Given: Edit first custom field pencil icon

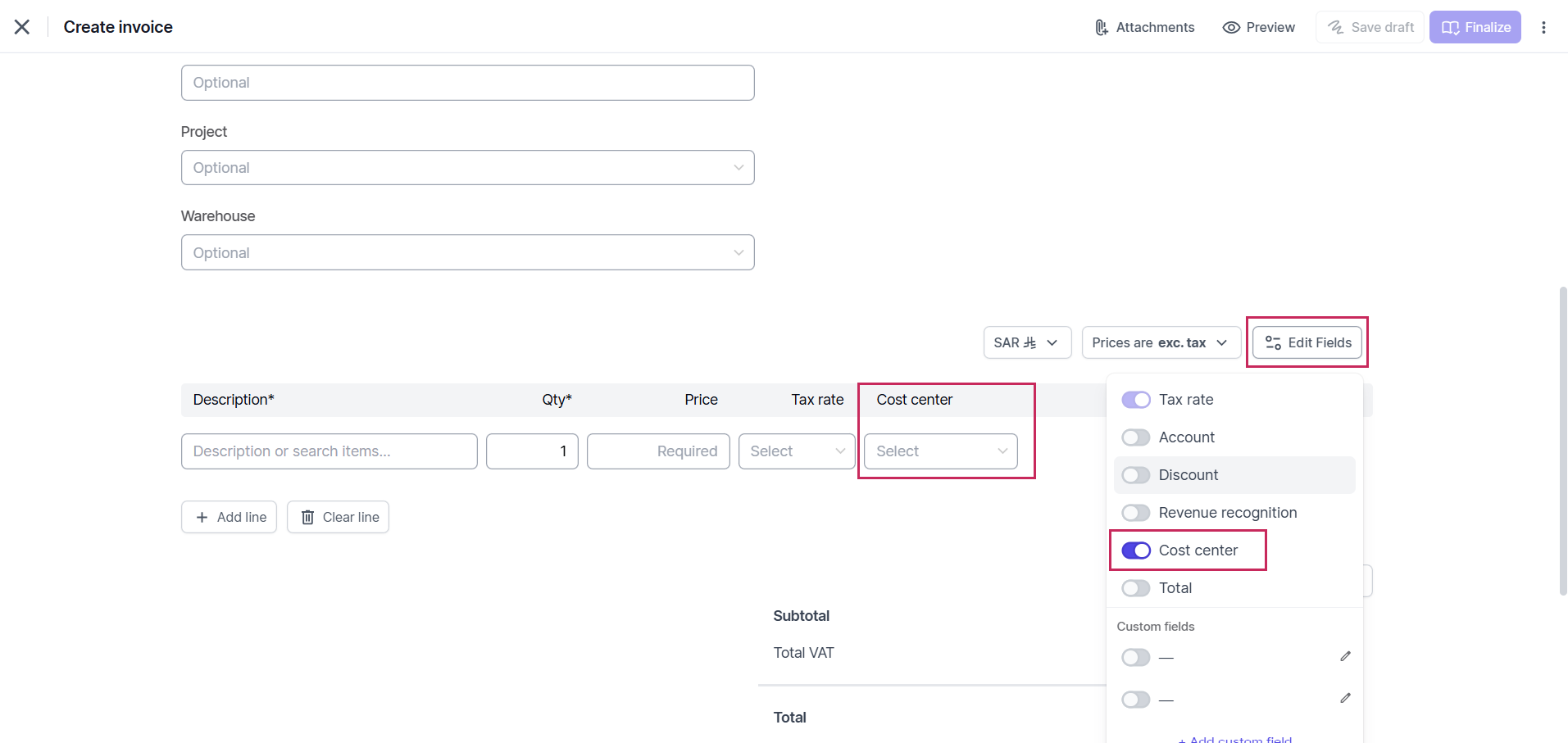Looking at the screenshot, I should (1345, 656).
